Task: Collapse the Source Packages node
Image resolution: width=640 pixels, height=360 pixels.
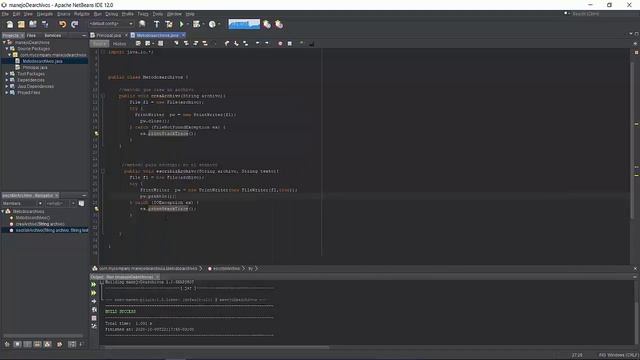Action: pyautogui.click(x=7, y=49)
